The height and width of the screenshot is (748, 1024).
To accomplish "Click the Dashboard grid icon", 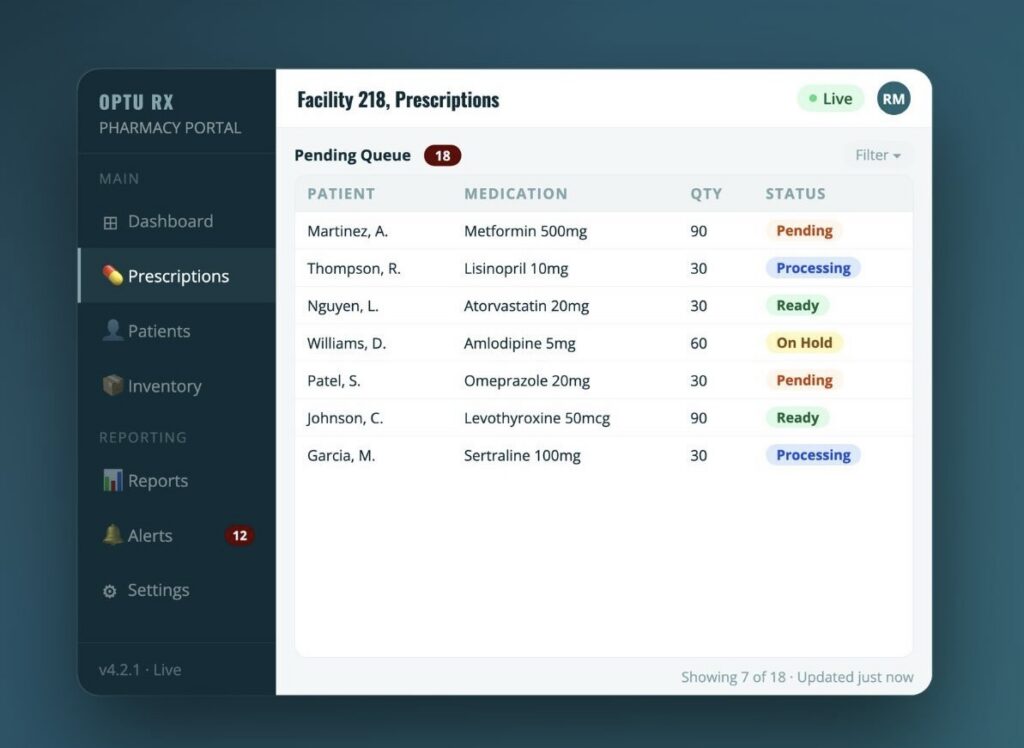I will point(110,223).
